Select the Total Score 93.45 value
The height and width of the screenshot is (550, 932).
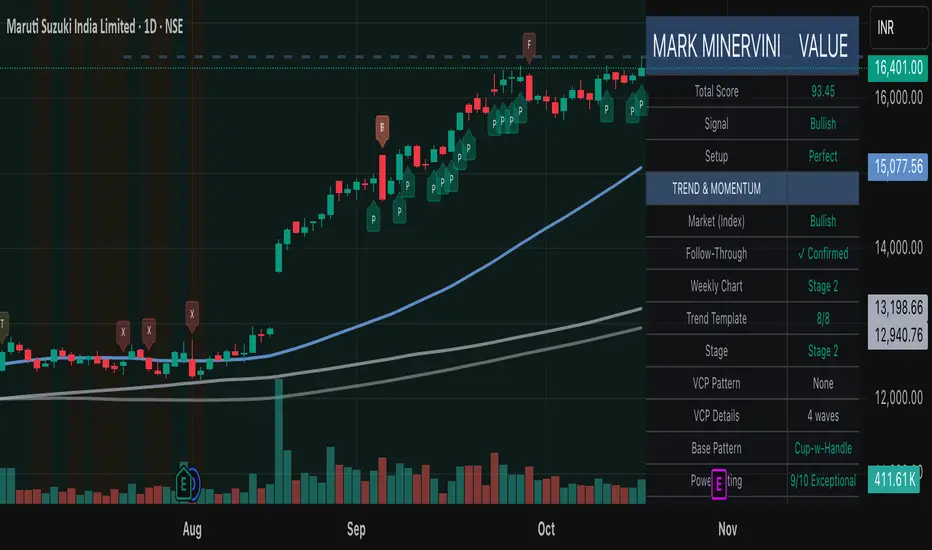pyautogui.click(x=823, y=92)
